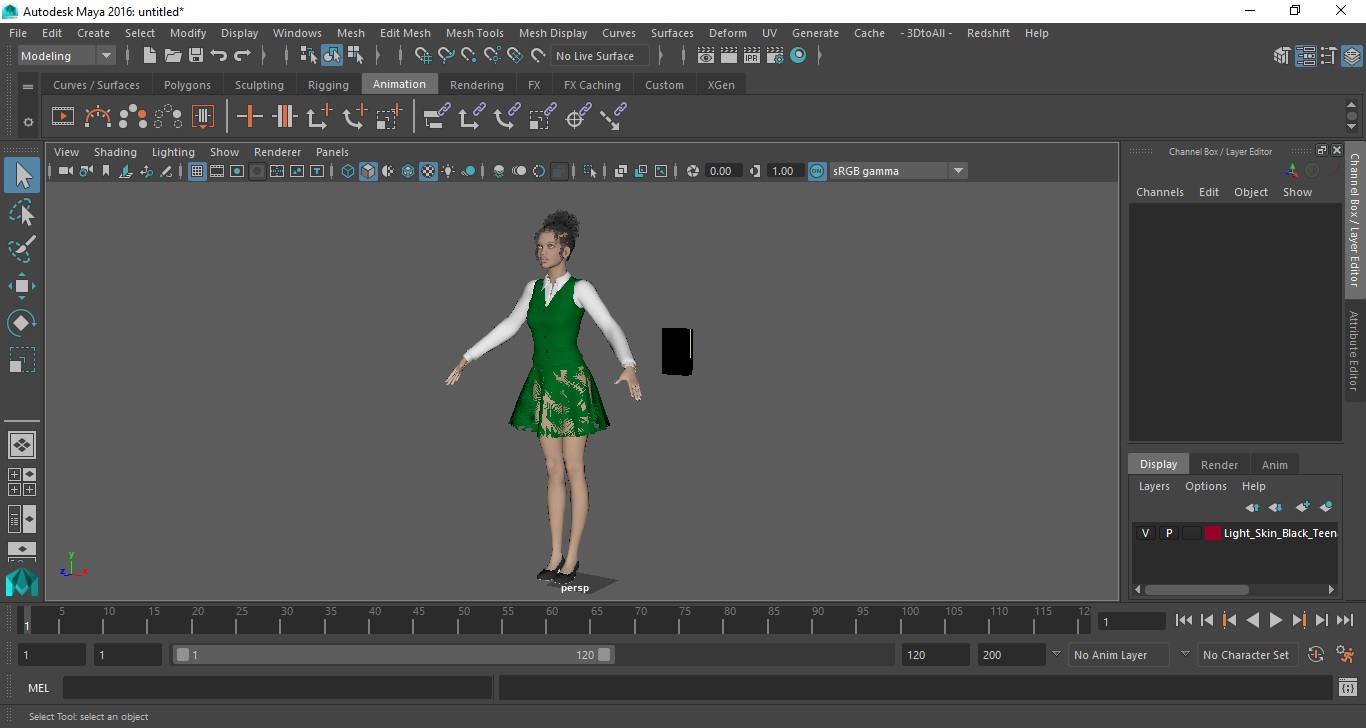
Task: Click the Set Key shelf icon
Action: (249, 117)
